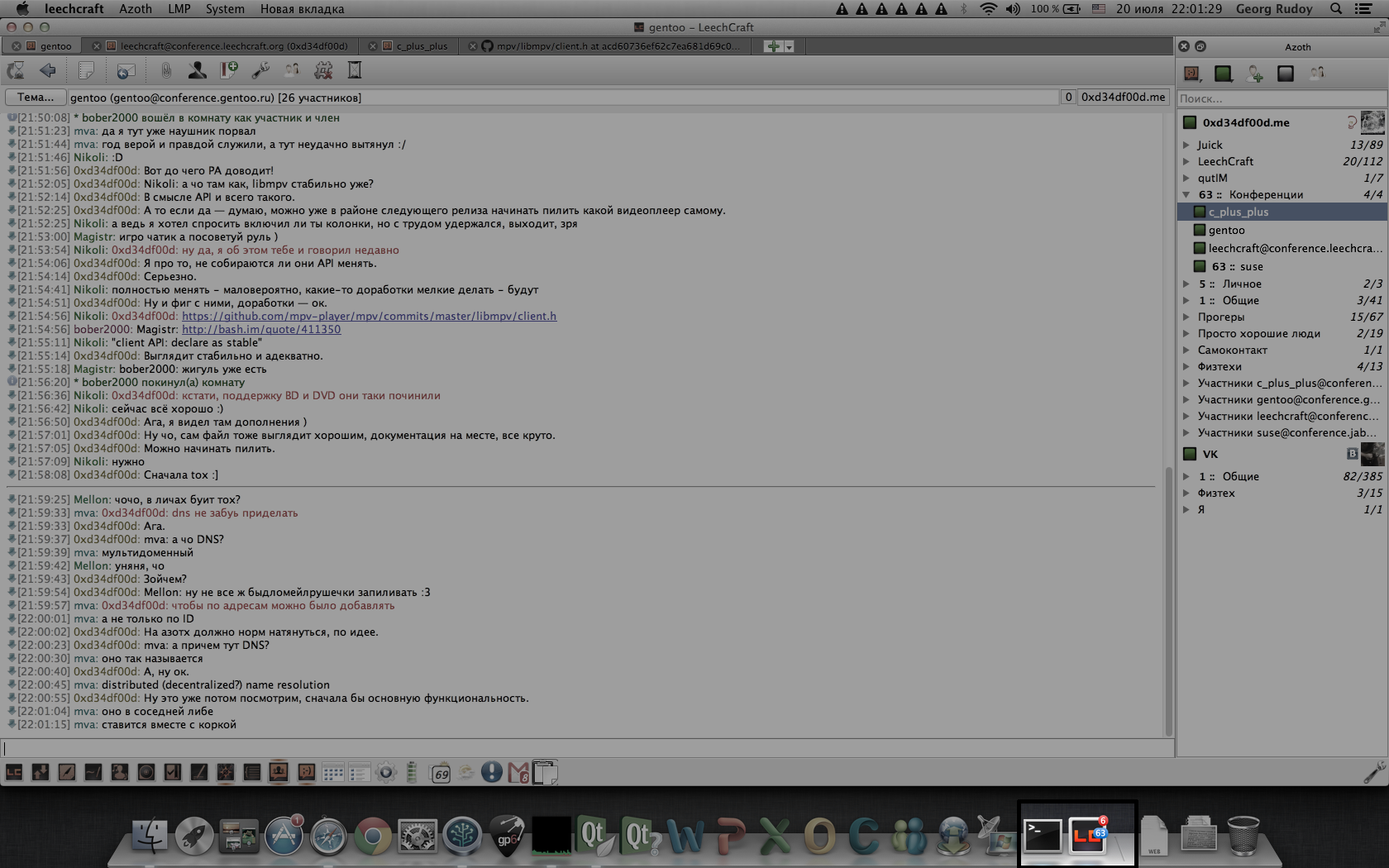Image resolution: width=1389 pixels, height=868 pixels.
Task: Close the gentoo tab
Action: coord(16,46)
